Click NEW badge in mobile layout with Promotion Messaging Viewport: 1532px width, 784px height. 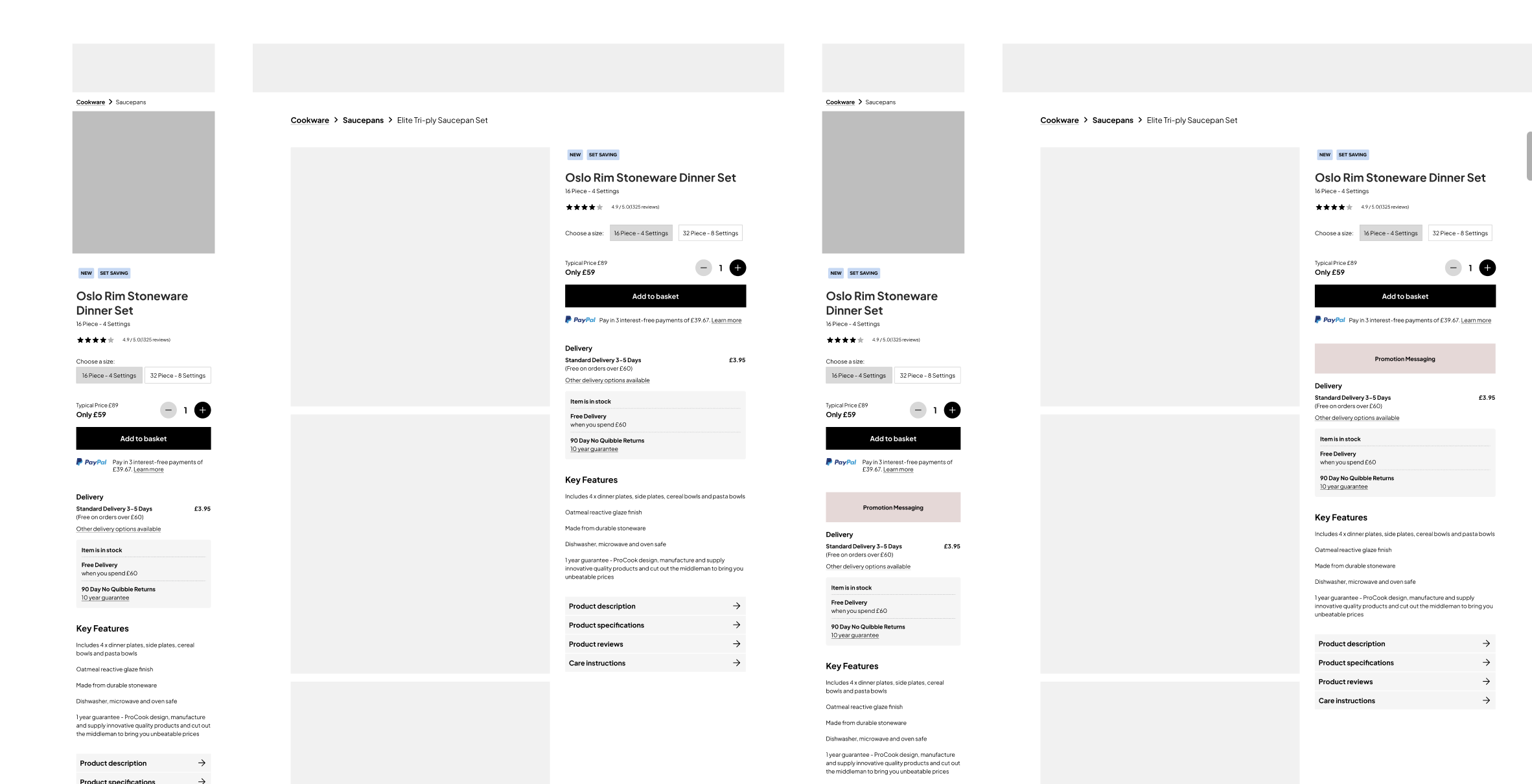pyautogui.click(x=836, y=273)
